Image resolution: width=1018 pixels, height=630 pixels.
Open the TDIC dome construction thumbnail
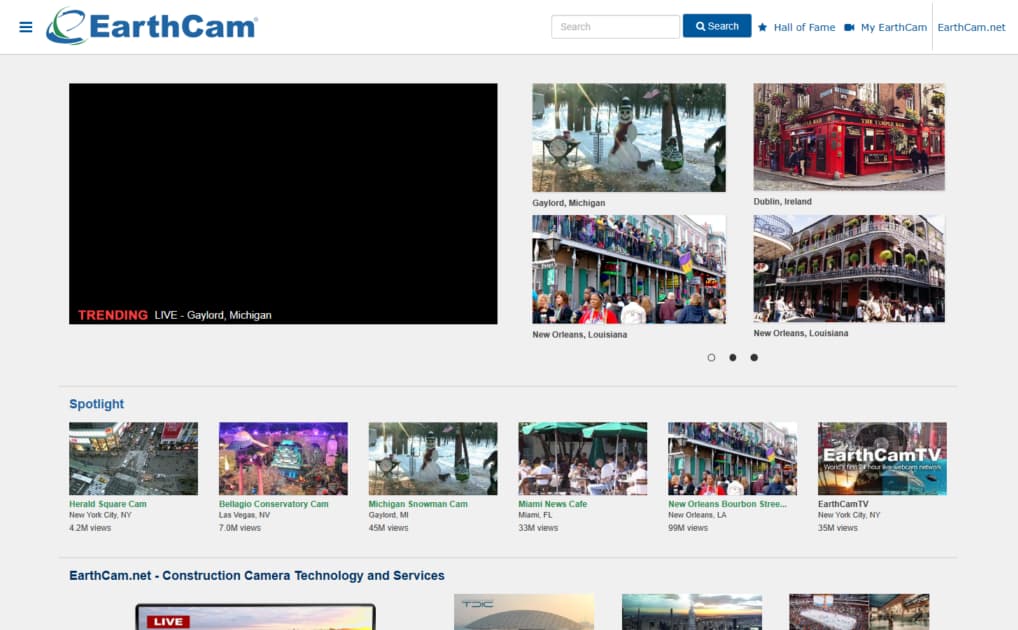pos(524,612)
